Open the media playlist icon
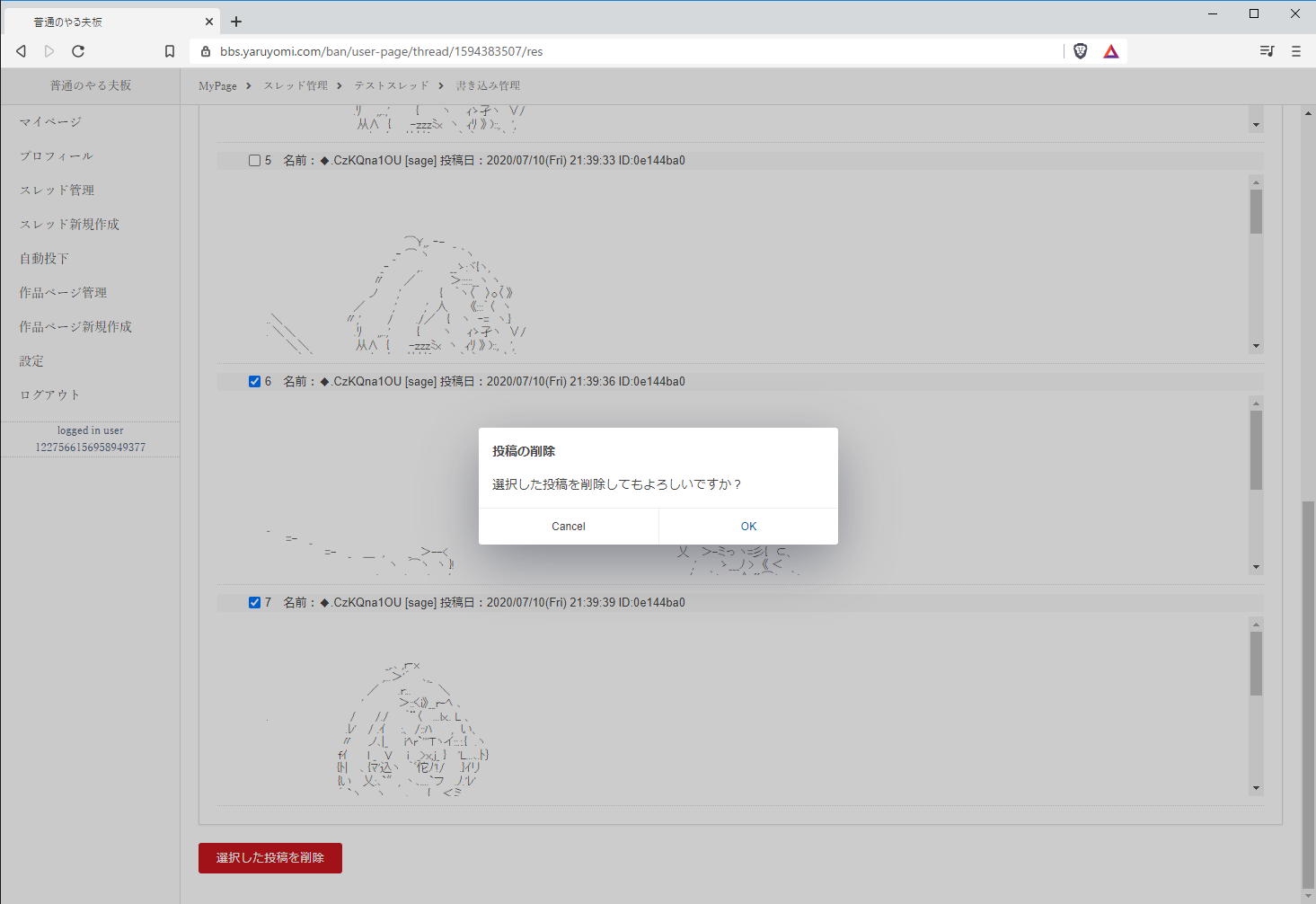Viewport: 1316px width, 904px height. 1267,51
